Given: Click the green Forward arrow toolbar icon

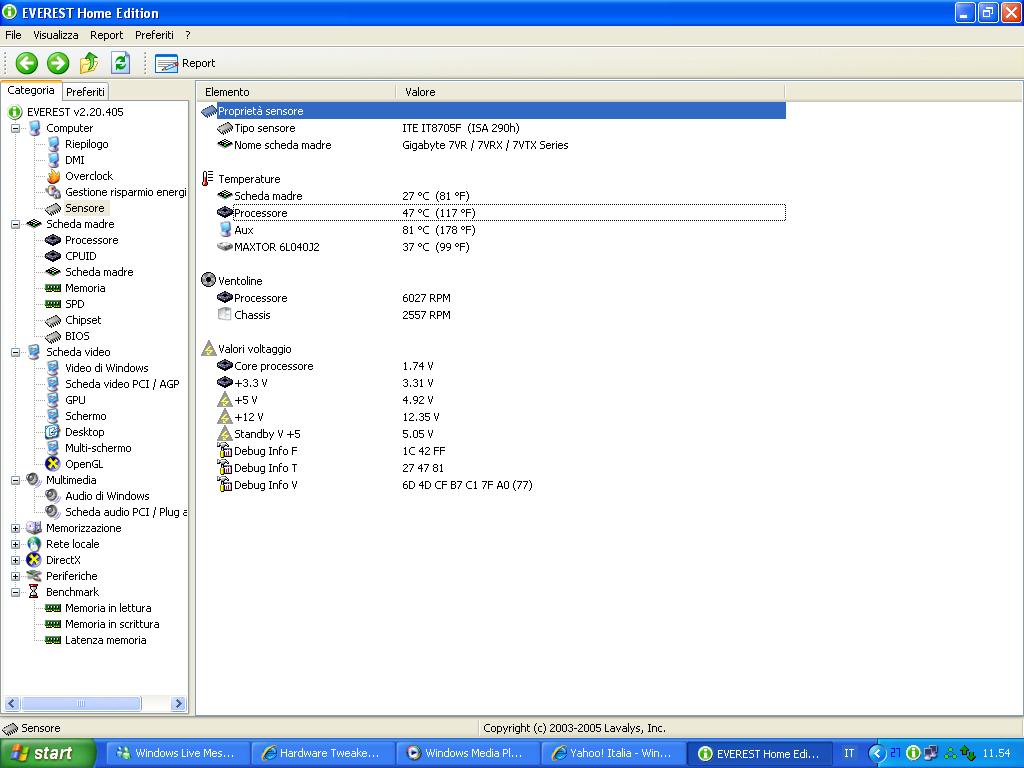Looking at the screenshot, I should pyautogui.click(x=58, y=63).
